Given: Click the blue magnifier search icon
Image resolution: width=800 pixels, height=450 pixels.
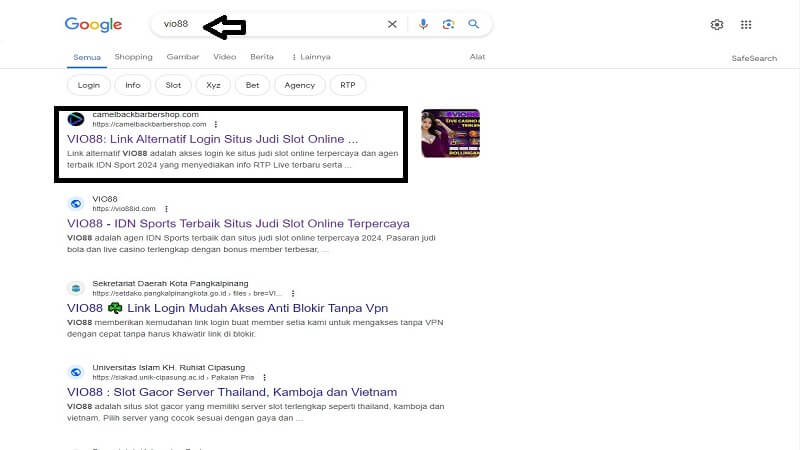Looking at the screenshot, I should tap(474, 24).
